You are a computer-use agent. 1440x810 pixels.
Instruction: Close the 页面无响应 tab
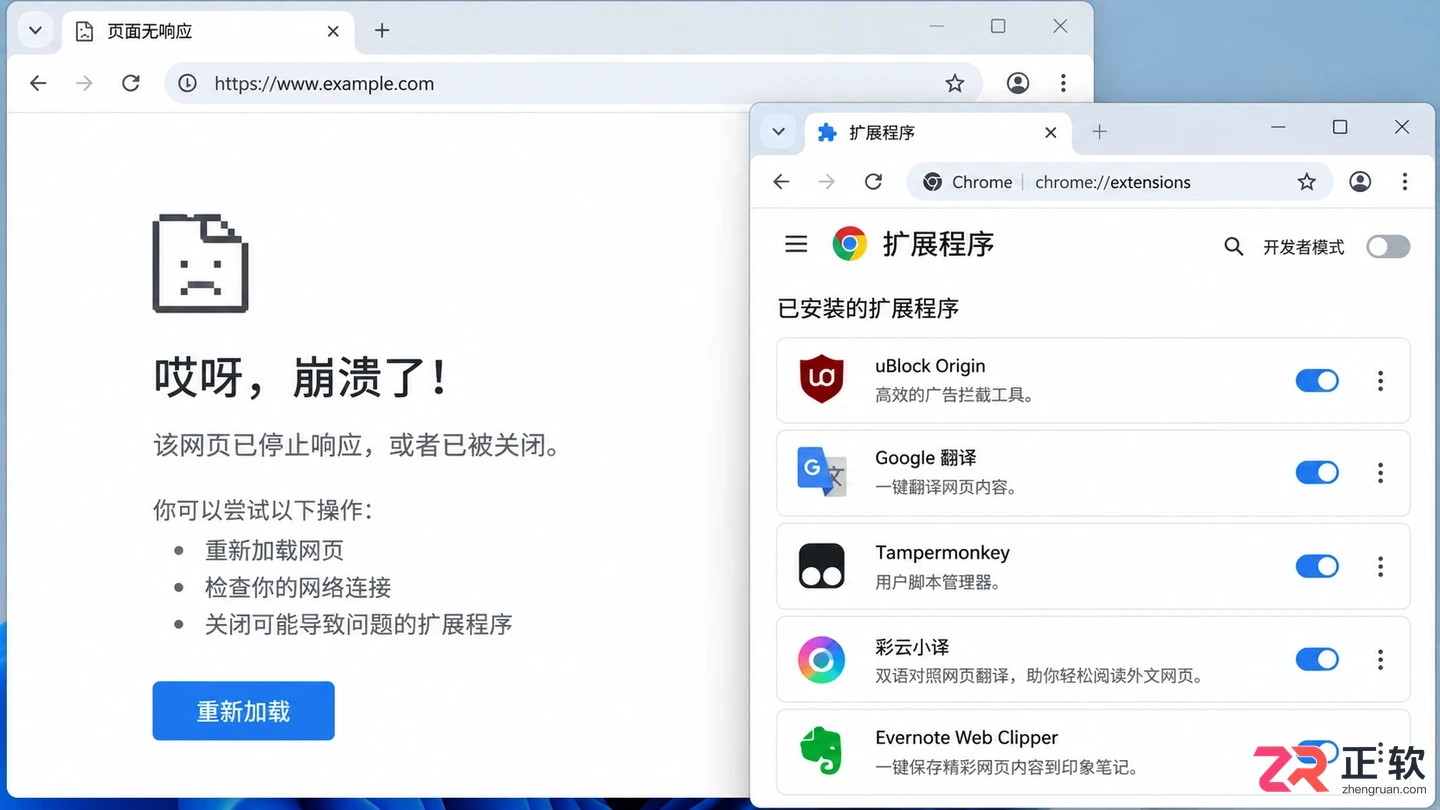333,31
